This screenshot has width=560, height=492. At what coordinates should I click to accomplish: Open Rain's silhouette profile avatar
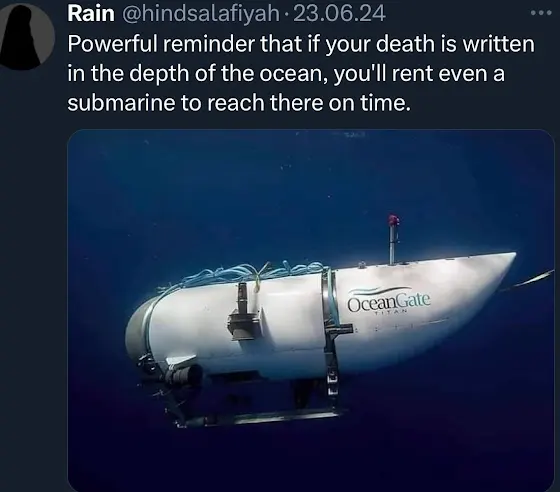(26, 36)
